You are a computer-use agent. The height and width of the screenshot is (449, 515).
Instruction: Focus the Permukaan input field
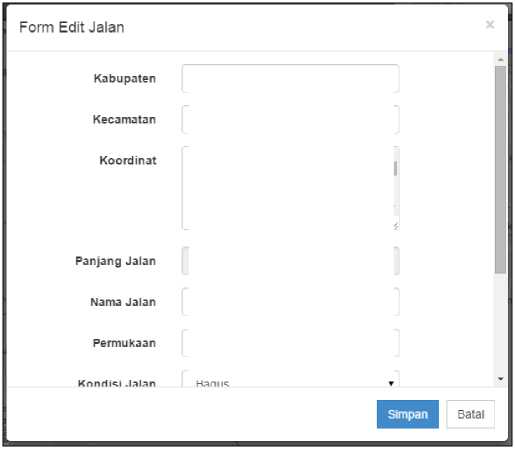tap(290, 343)
